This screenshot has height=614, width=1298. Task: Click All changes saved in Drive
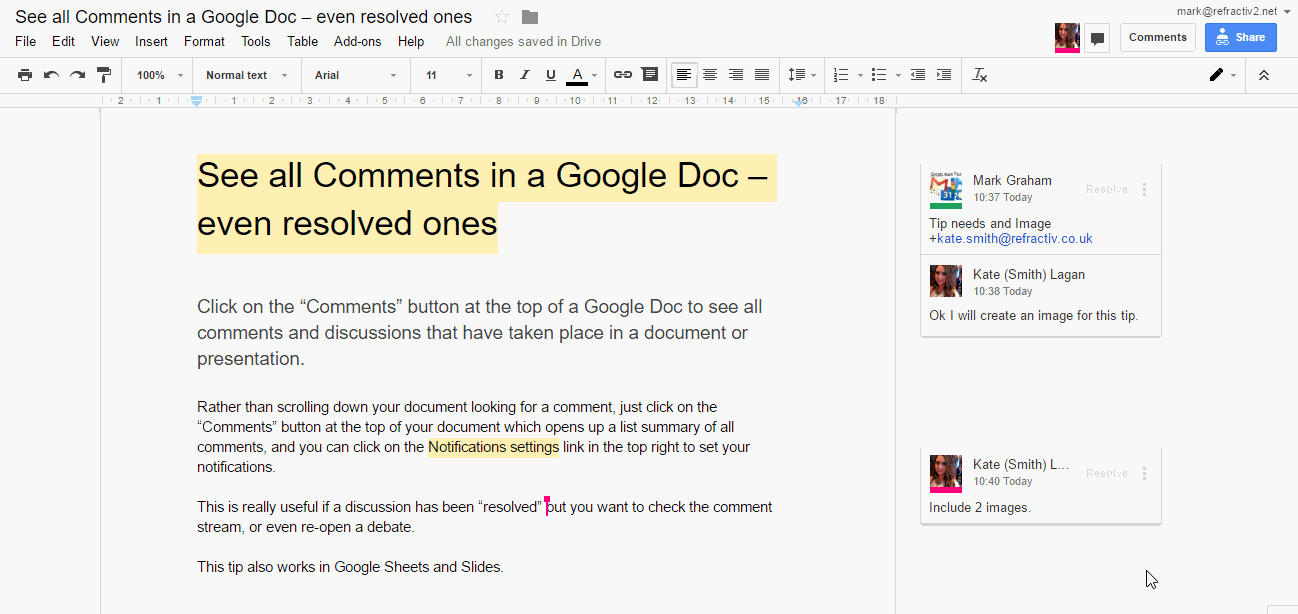523,42
